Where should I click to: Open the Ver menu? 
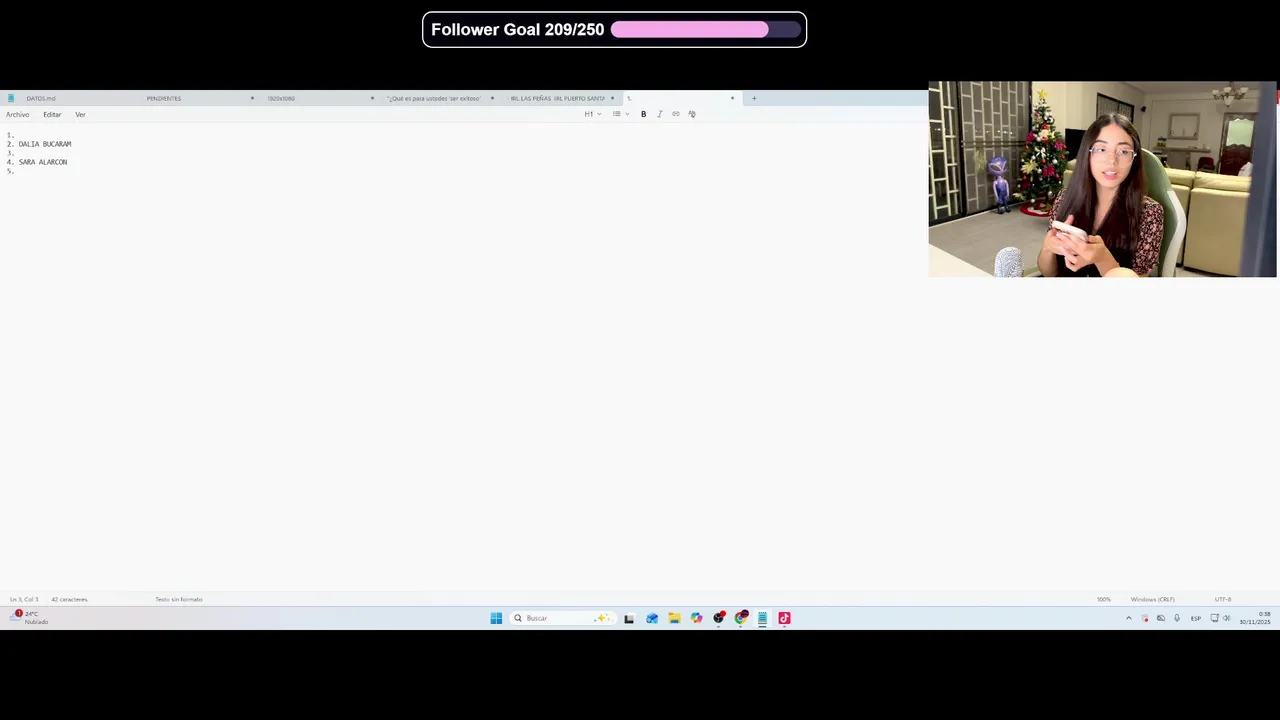[x=80, y=114]
